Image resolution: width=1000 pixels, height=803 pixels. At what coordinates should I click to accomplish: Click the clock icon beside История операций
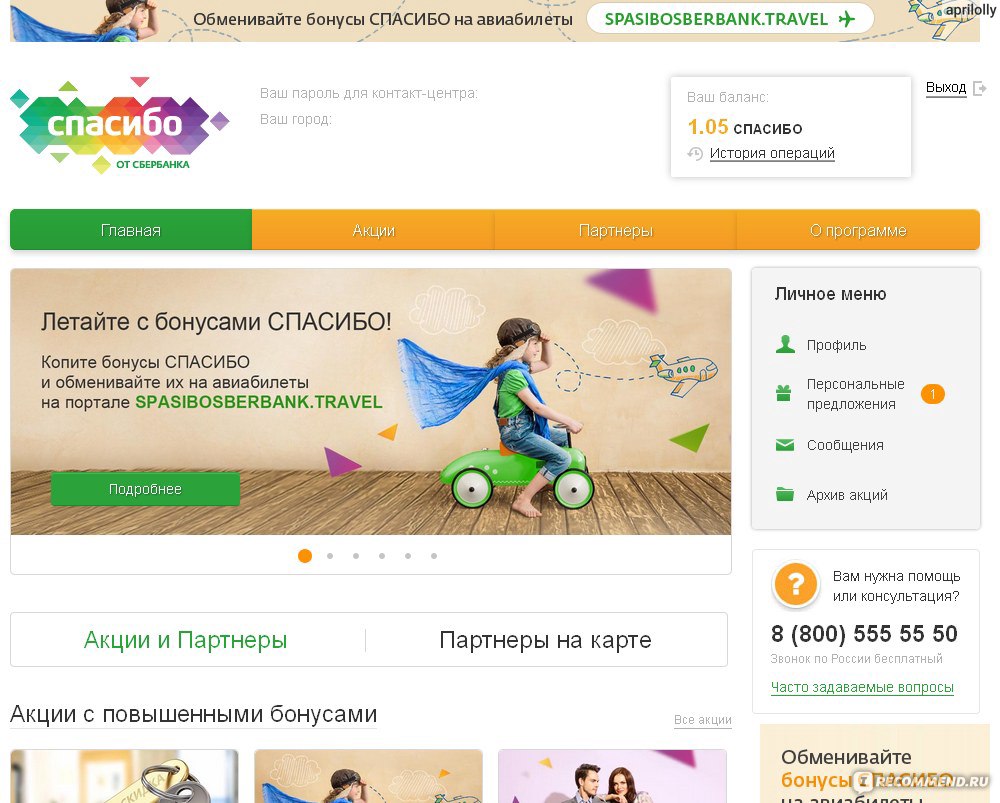tap(695, 154)
